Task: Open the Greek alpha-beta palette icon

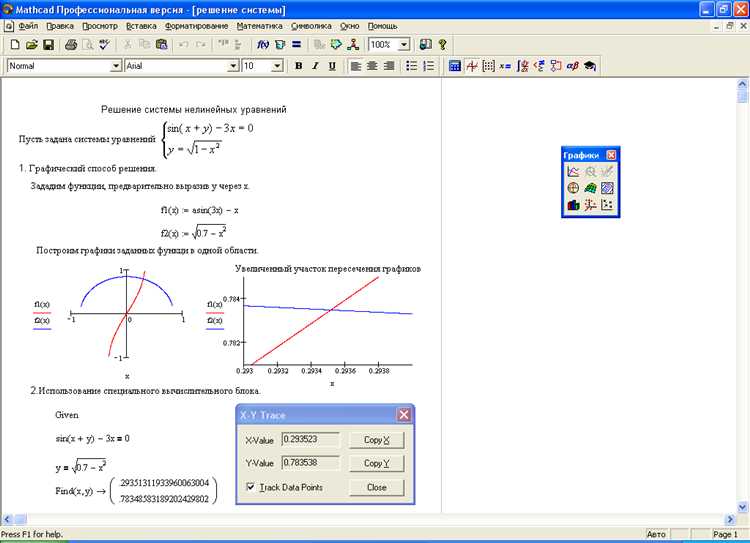Action: [573, 66]
